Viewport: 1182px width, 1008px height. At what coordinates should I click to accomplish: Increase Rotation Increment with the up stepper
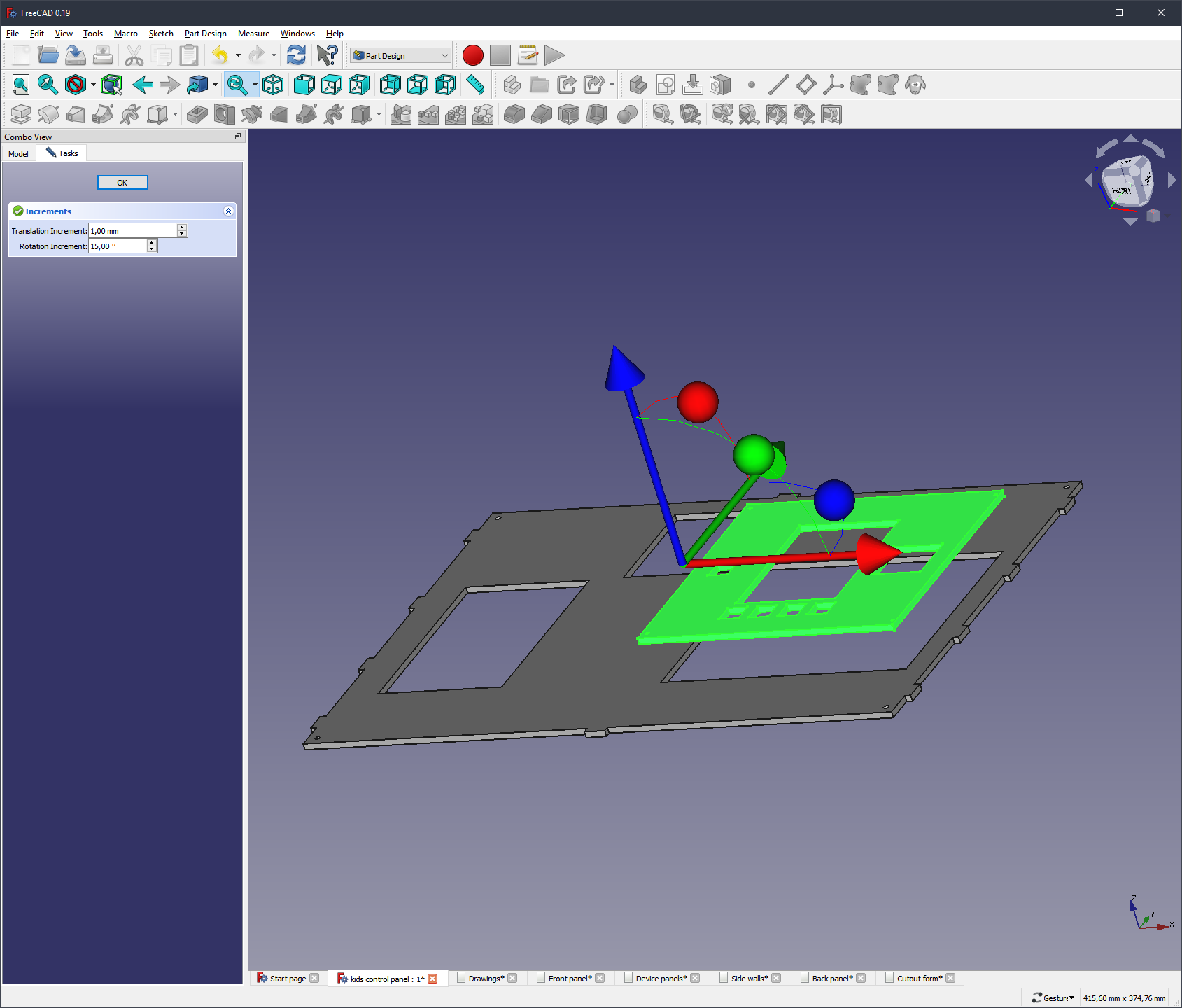pos(152,243)
